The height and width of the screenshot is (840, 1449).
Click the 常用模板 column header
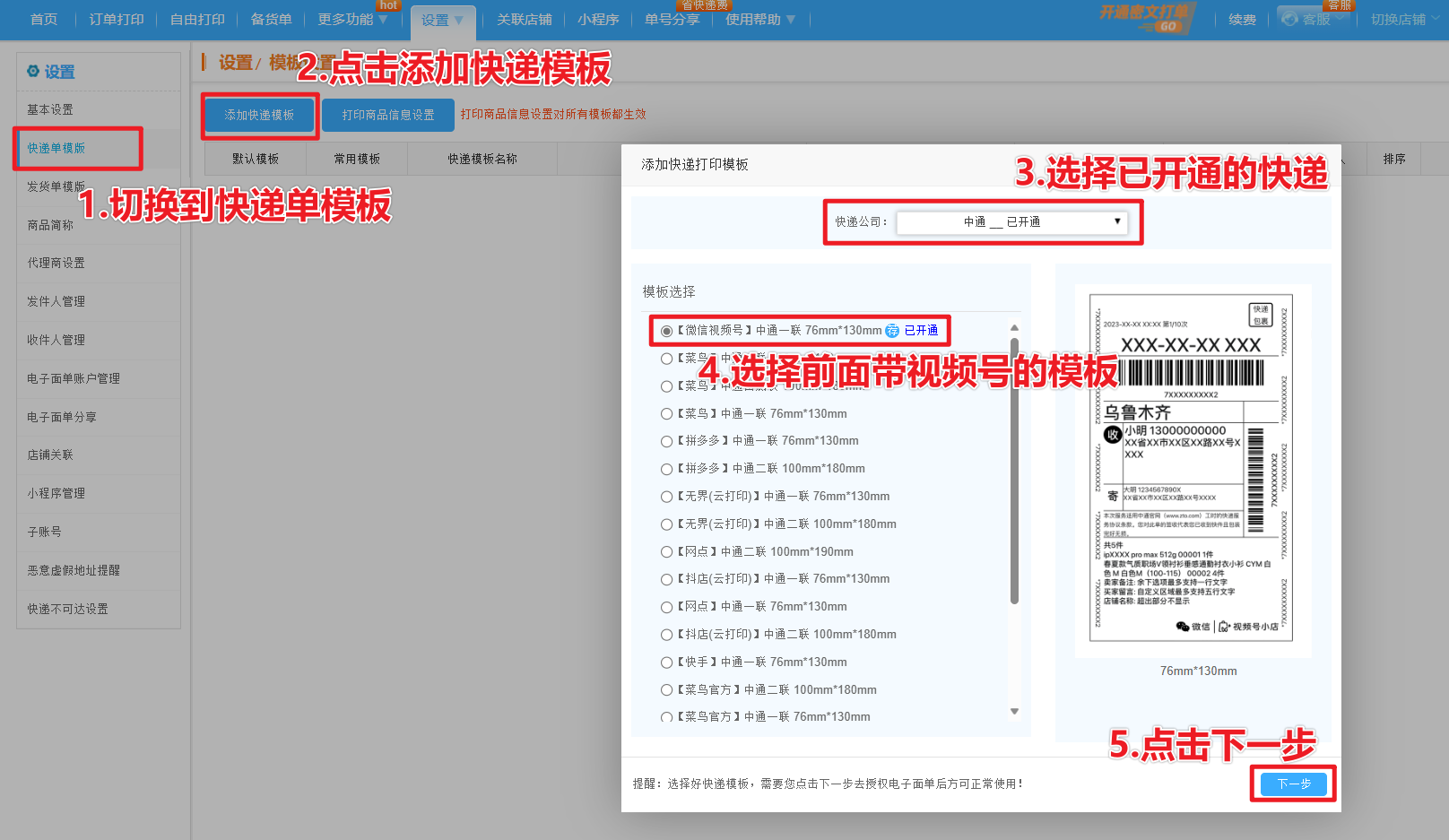[357, 159]
